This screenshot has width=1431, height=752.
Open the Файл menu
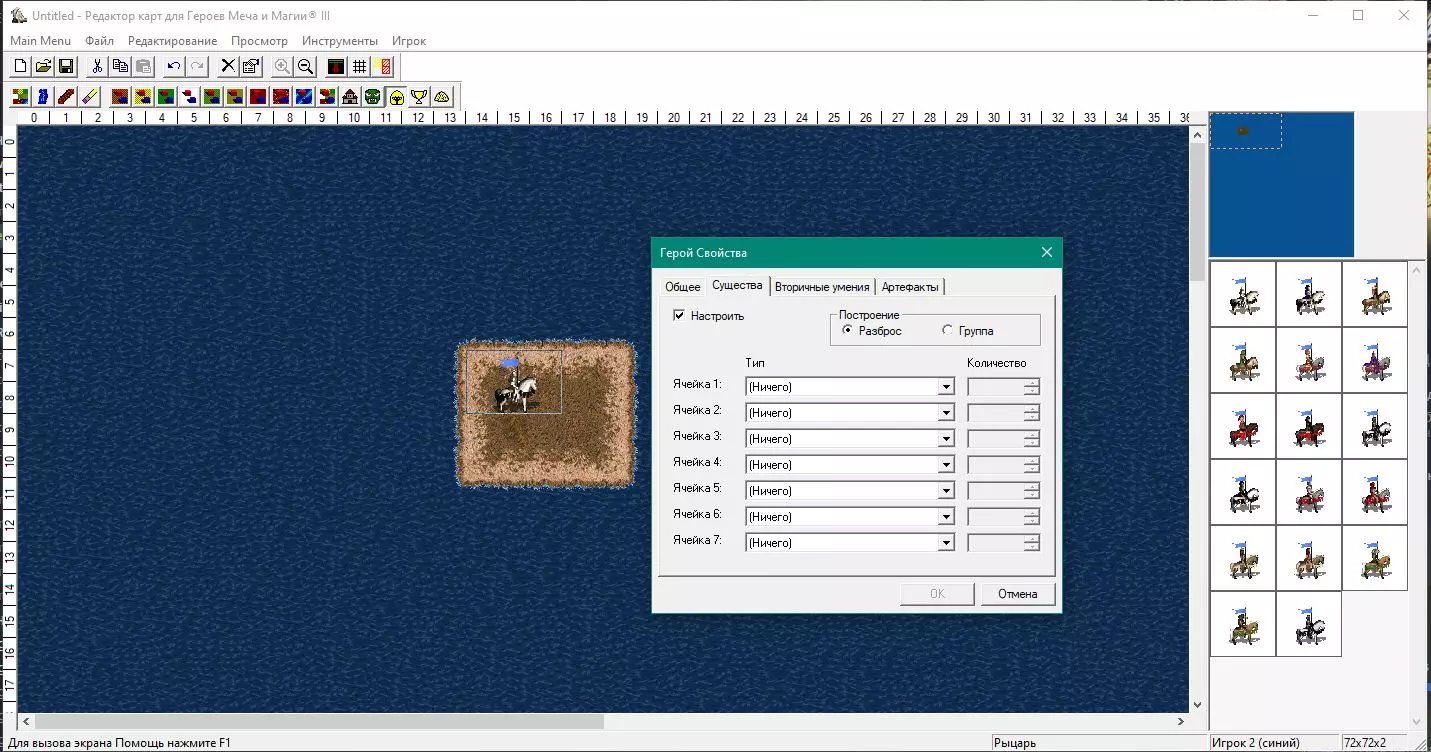[x=100, y=41]
